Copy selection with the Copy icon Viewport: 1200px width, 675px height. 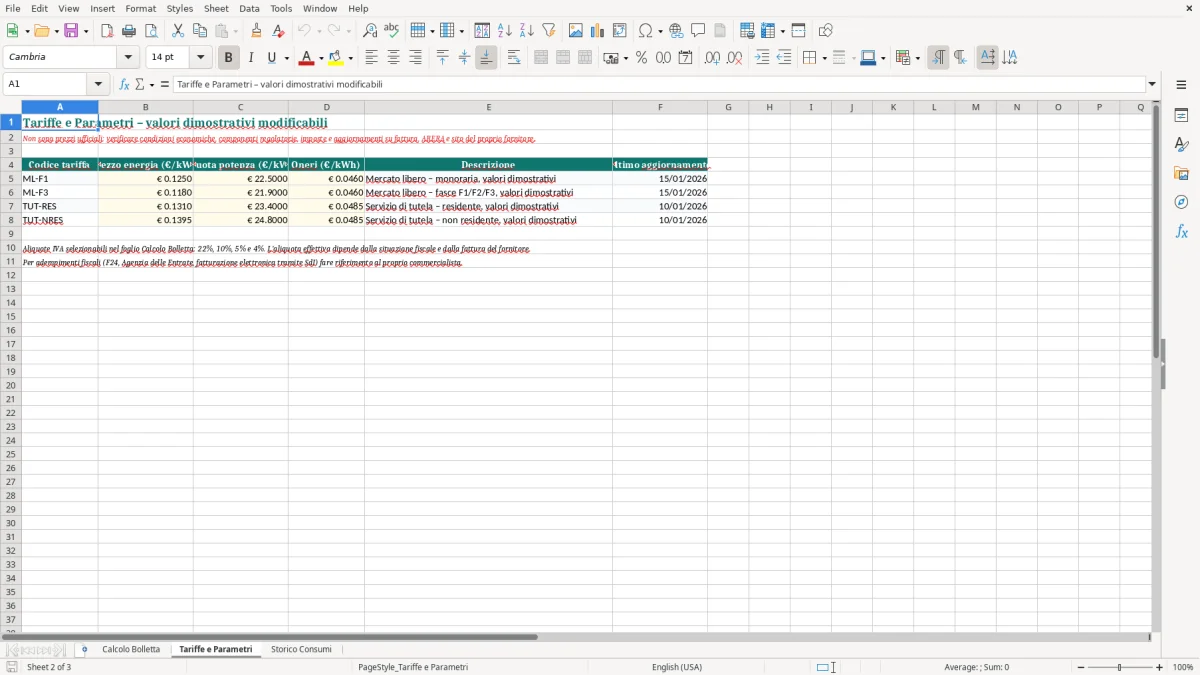tap(200, 31)
